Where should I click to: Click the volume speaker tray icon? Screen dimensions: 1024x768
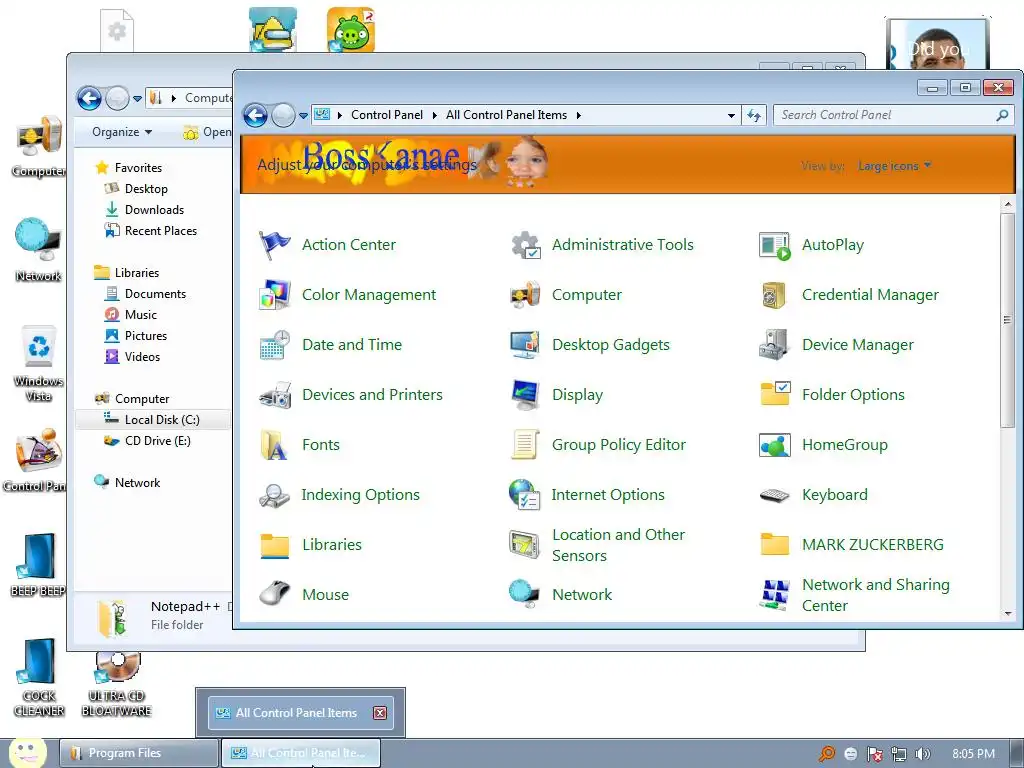[922, 754]
